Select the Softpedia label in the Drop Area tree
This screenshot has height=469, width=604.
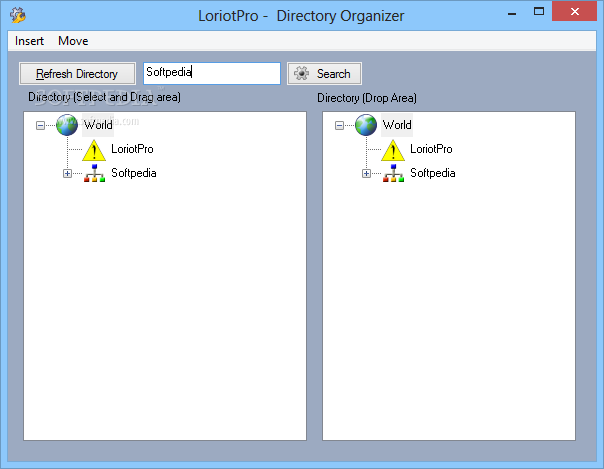433,173
